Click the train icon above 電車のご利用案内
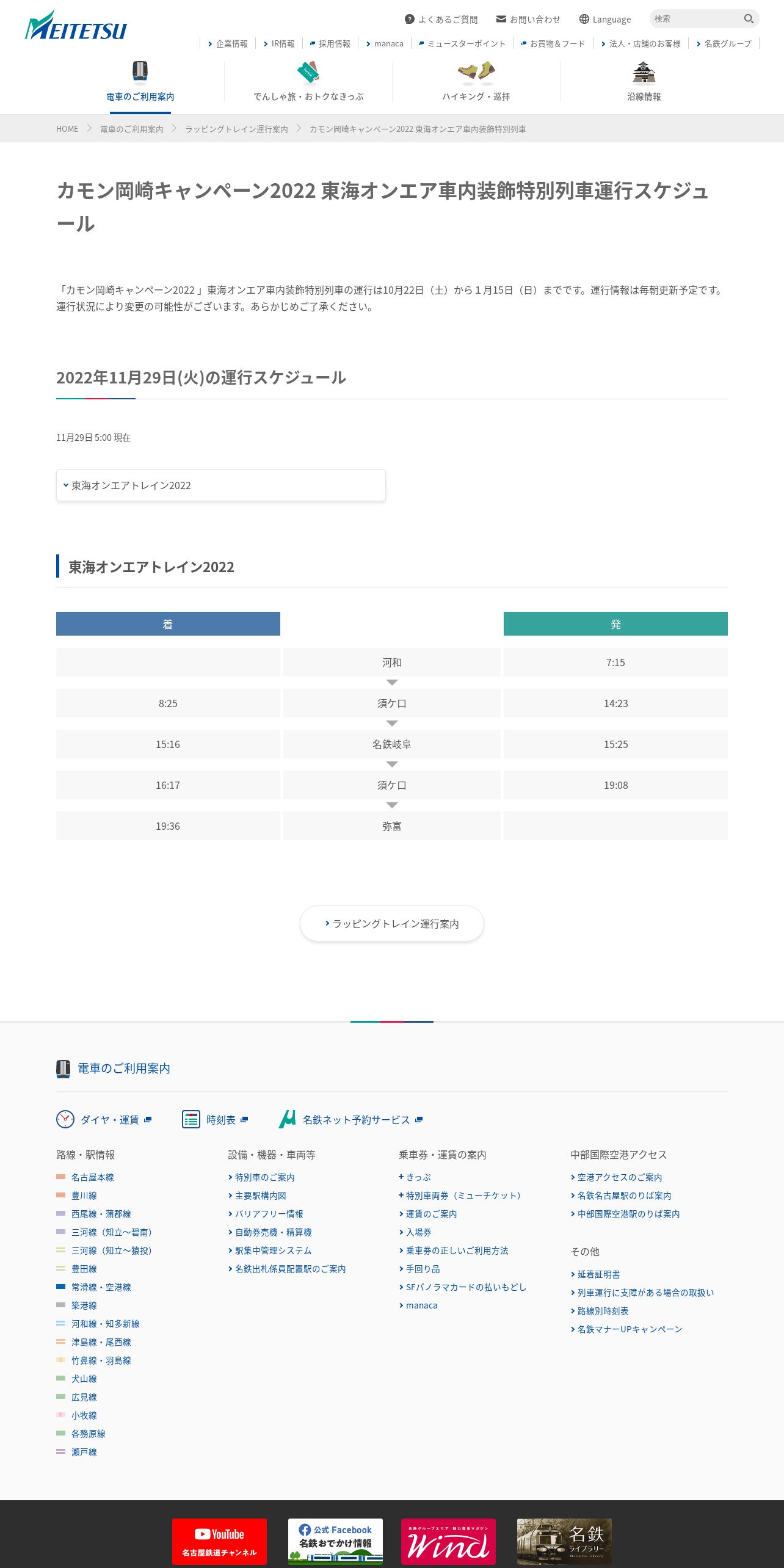 pyautogui.click(x=140, y=71)
